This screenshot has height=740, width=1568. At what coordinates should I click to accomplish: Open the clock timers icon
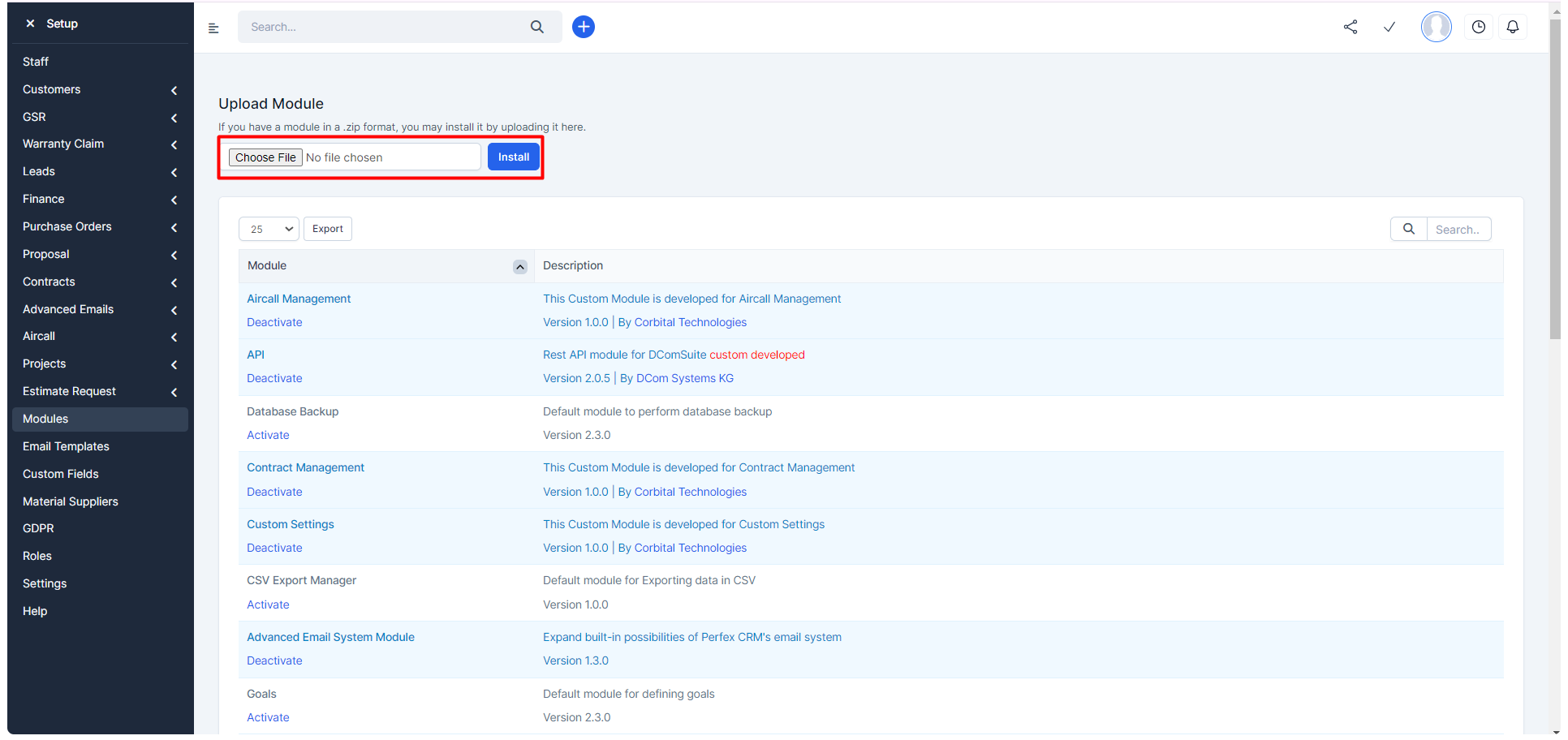1479,27
